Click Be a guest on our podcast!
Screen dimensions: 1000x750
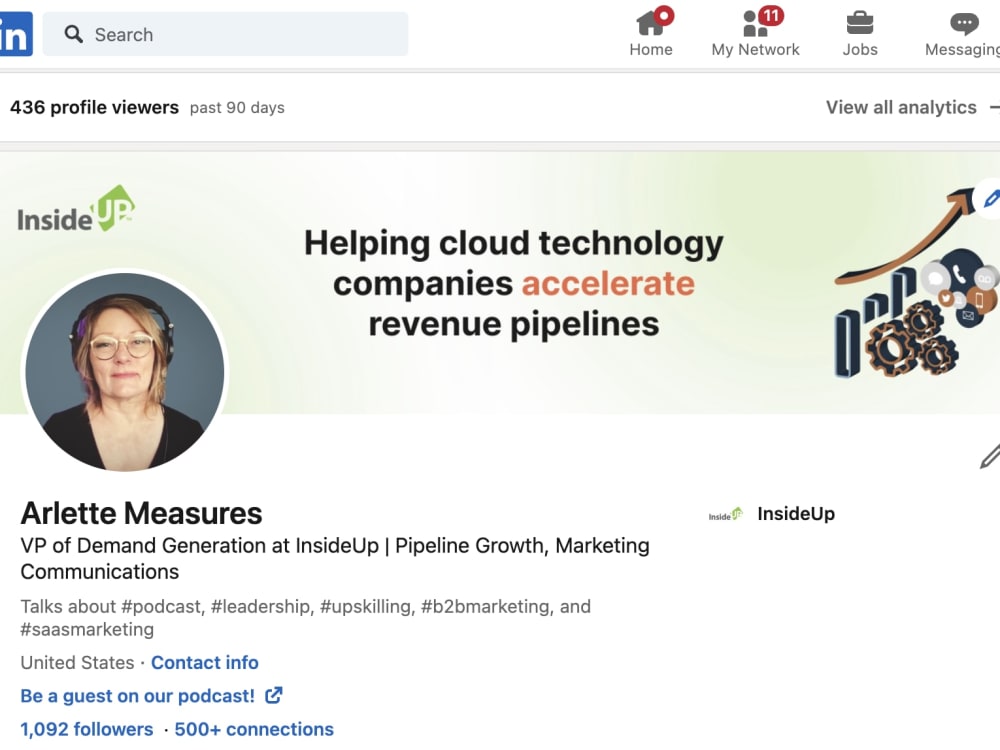point(135,695)
